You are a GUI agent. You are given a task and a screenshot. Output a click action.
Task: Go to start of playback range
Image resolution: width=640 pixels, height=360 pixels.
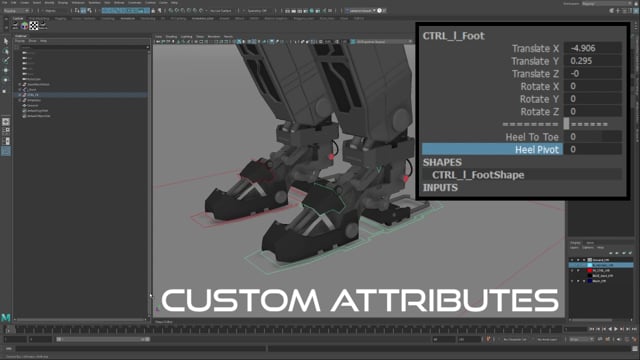592,329
